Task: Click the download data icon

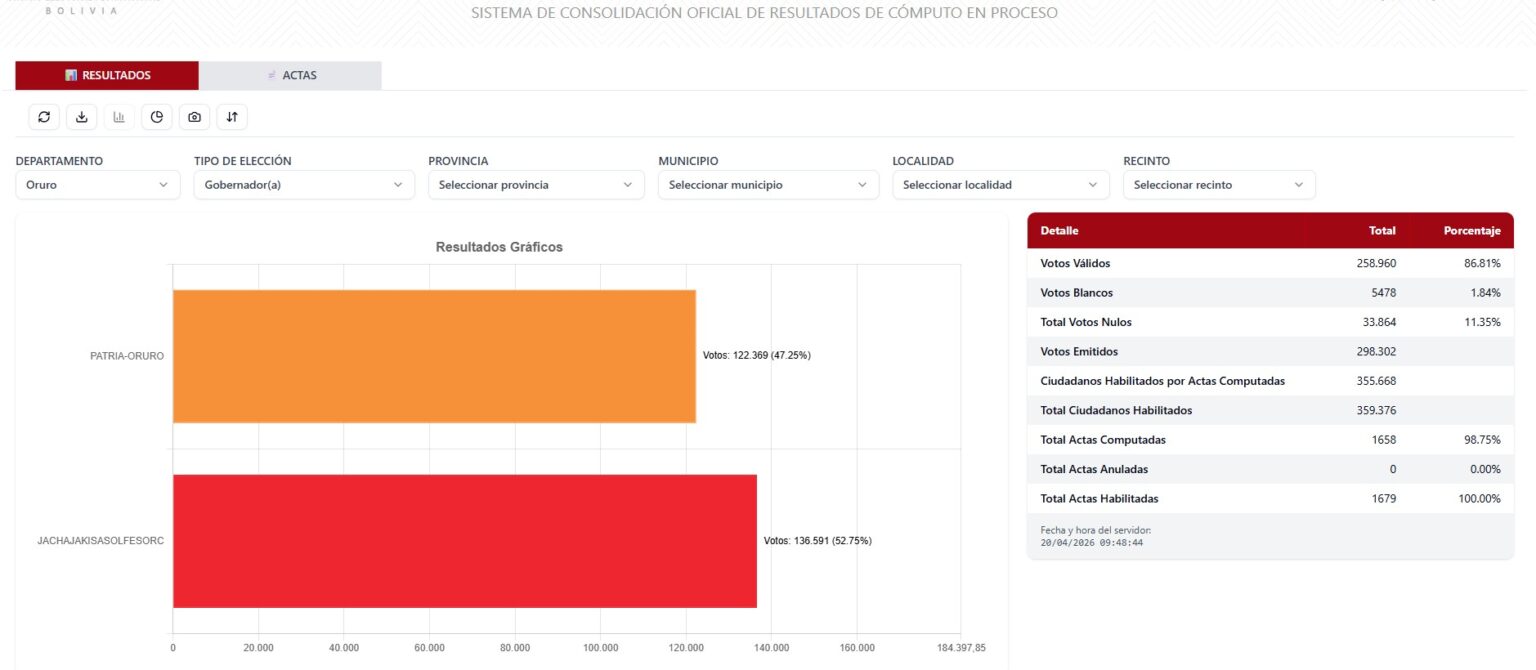Action: tap(81, 117)
